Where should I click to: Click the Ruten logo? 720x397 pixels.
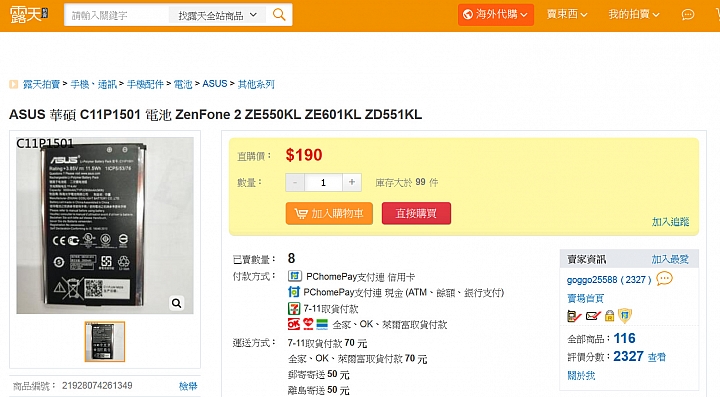click(x=28, y=14)
